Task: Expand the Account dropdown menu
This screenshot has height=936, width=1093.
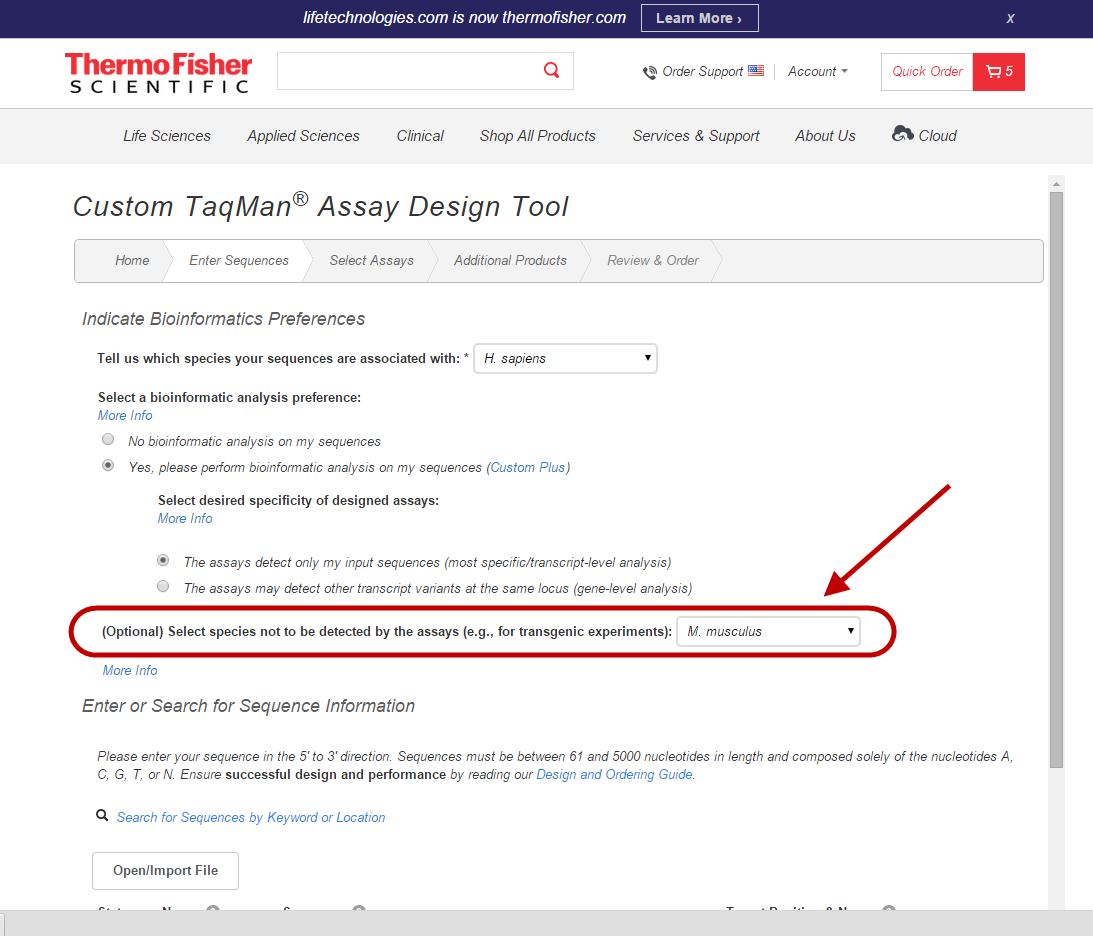Action: (817, 72)
